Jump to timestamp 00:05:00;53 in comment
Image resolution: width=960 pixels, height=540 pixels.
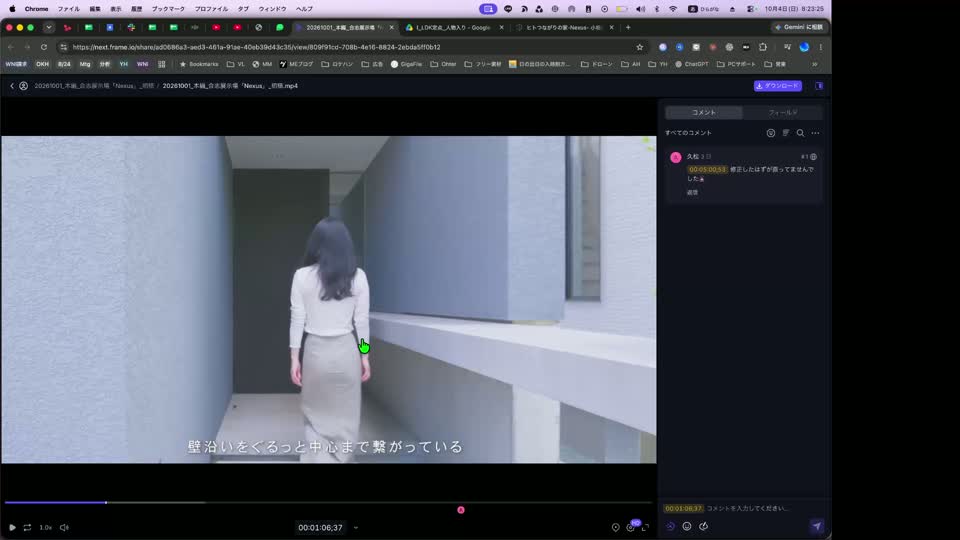tap(707, 170)
